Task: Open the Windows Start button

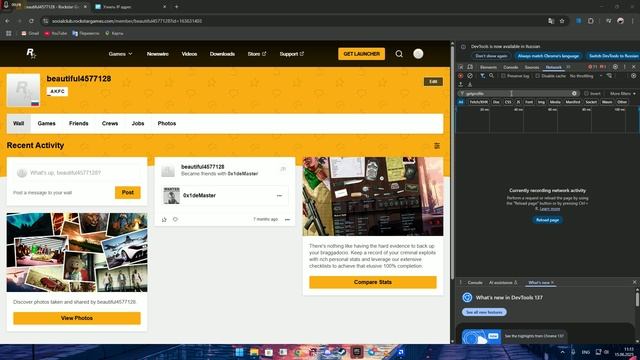Action: click(x=240, y=352)
